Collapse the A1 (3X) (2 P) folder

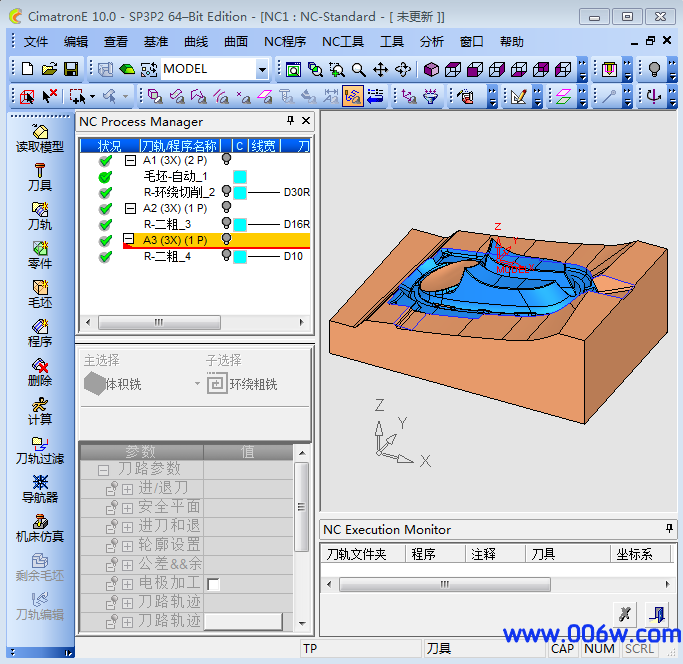pos(130,160)
